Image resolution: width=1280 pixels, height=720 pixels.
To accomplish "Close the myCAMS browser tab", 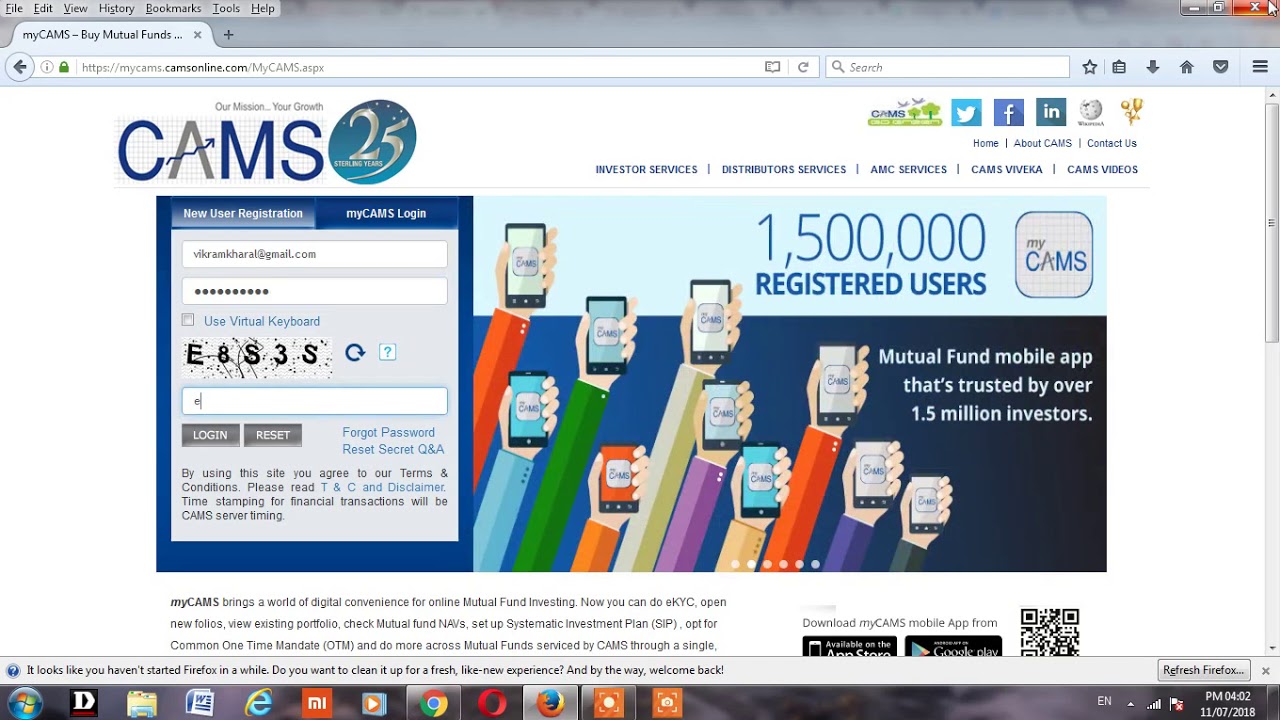I will coord(197,34).
